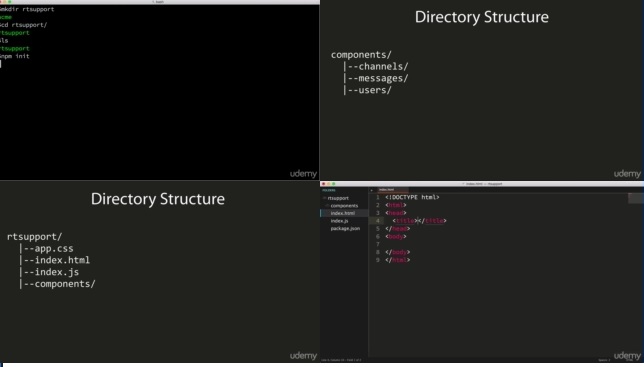This screenshot has height=367, width=644.
Task: Select index.html in the folder tree
Action: [343, 213]
